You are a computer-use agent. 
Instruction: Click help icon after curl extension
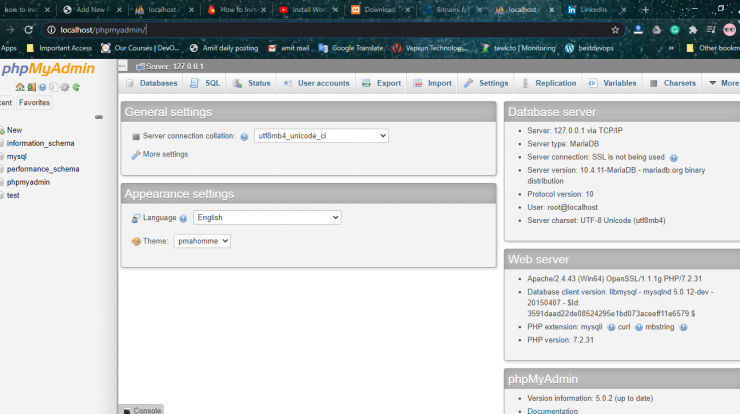(x=639, y=327)
